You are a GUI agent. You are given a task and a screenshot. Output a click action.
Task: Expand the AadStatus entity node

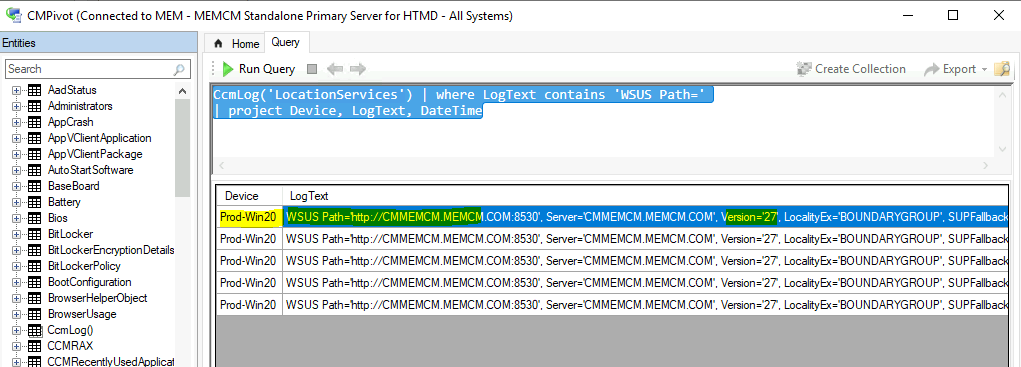click(x=16, y=90)
